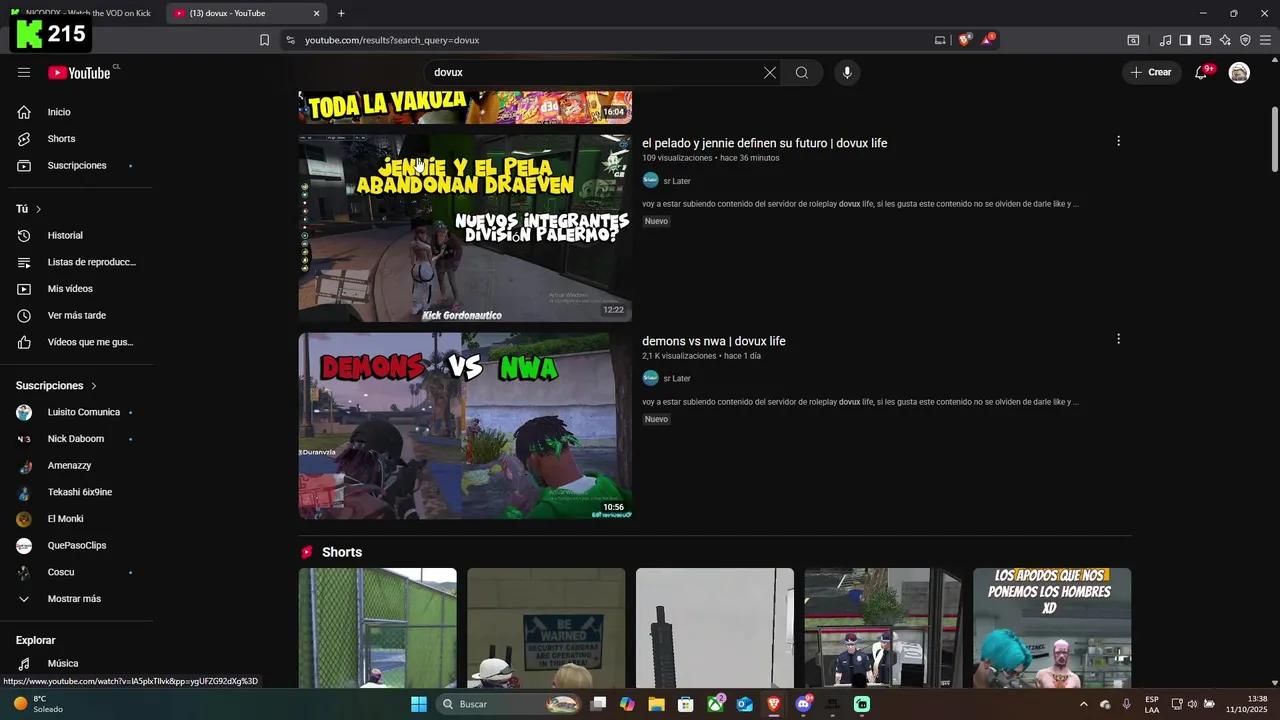Open a new browser tab

(x=341, y=13)
